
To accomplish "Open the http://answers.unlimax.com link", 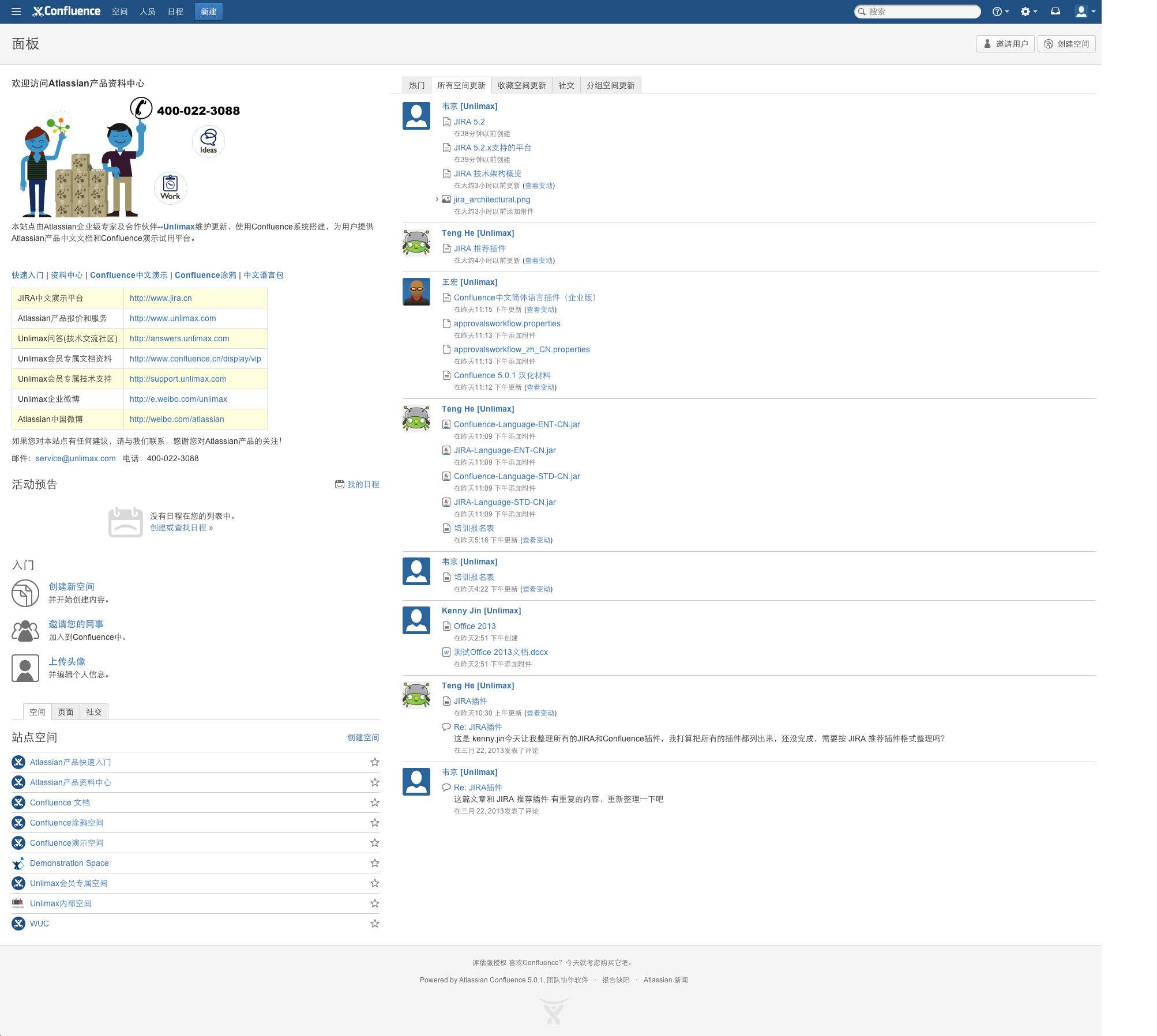I will tap(179, 338).
